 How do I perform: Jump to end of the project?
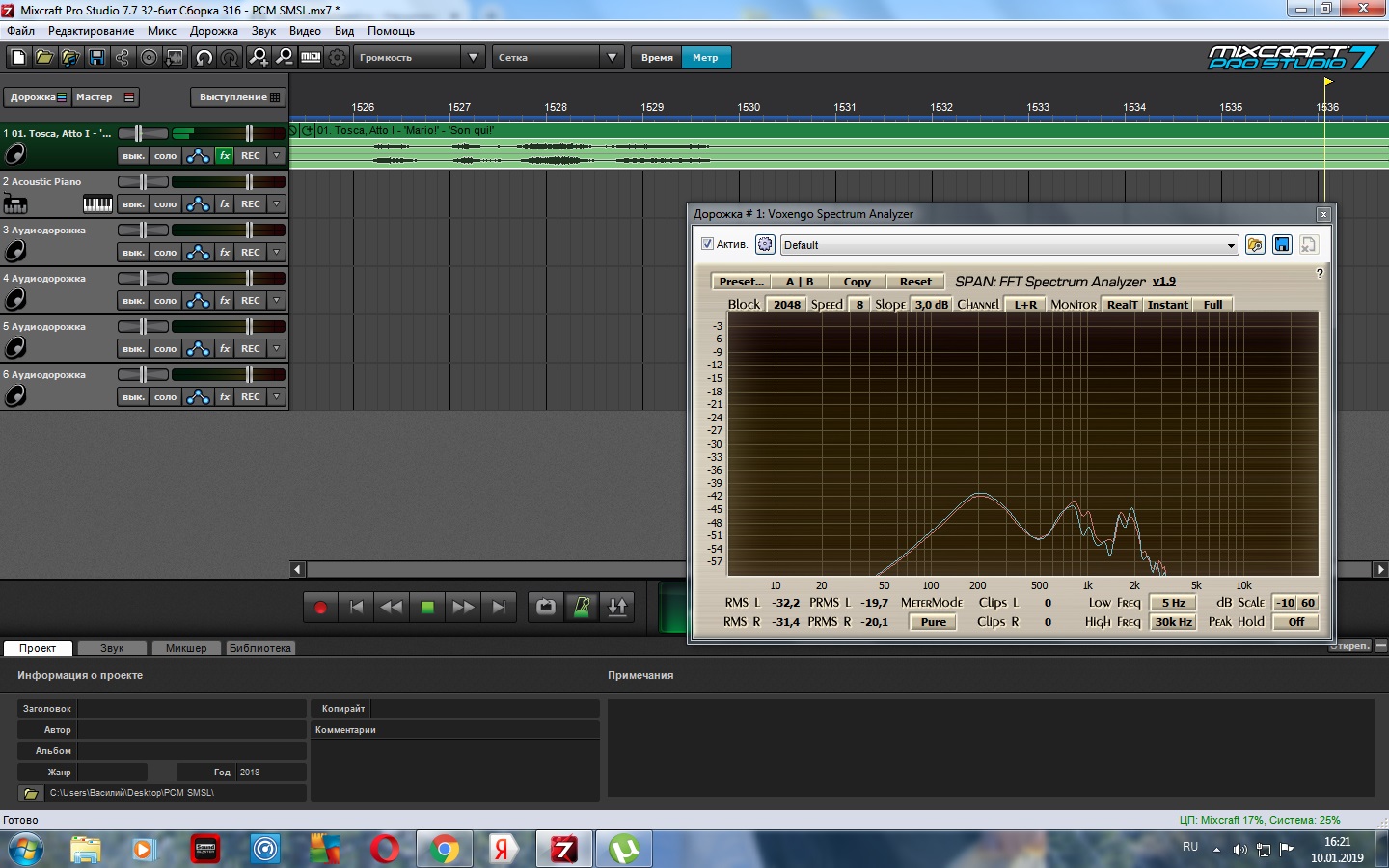pos(499,608)
